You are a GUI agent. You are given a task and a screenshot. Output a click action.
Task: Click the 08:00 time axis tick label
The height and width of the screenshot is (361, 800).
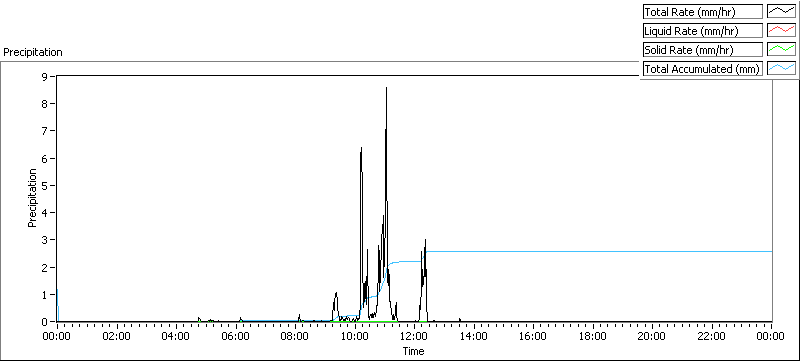tap(295, 336)
